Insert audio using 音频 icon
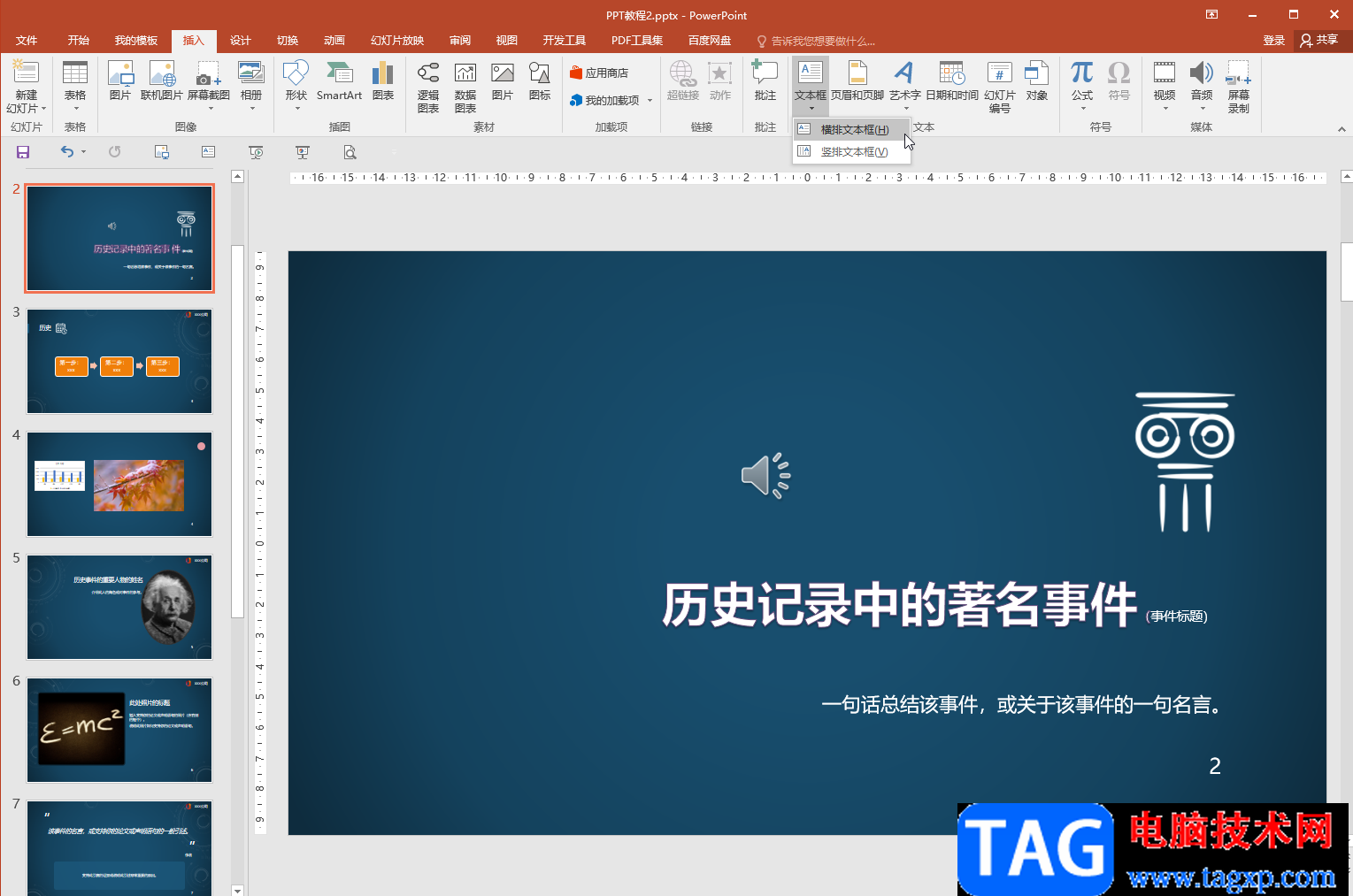The width and height of the screenshot is (1353, 896). coord(1202,86)
